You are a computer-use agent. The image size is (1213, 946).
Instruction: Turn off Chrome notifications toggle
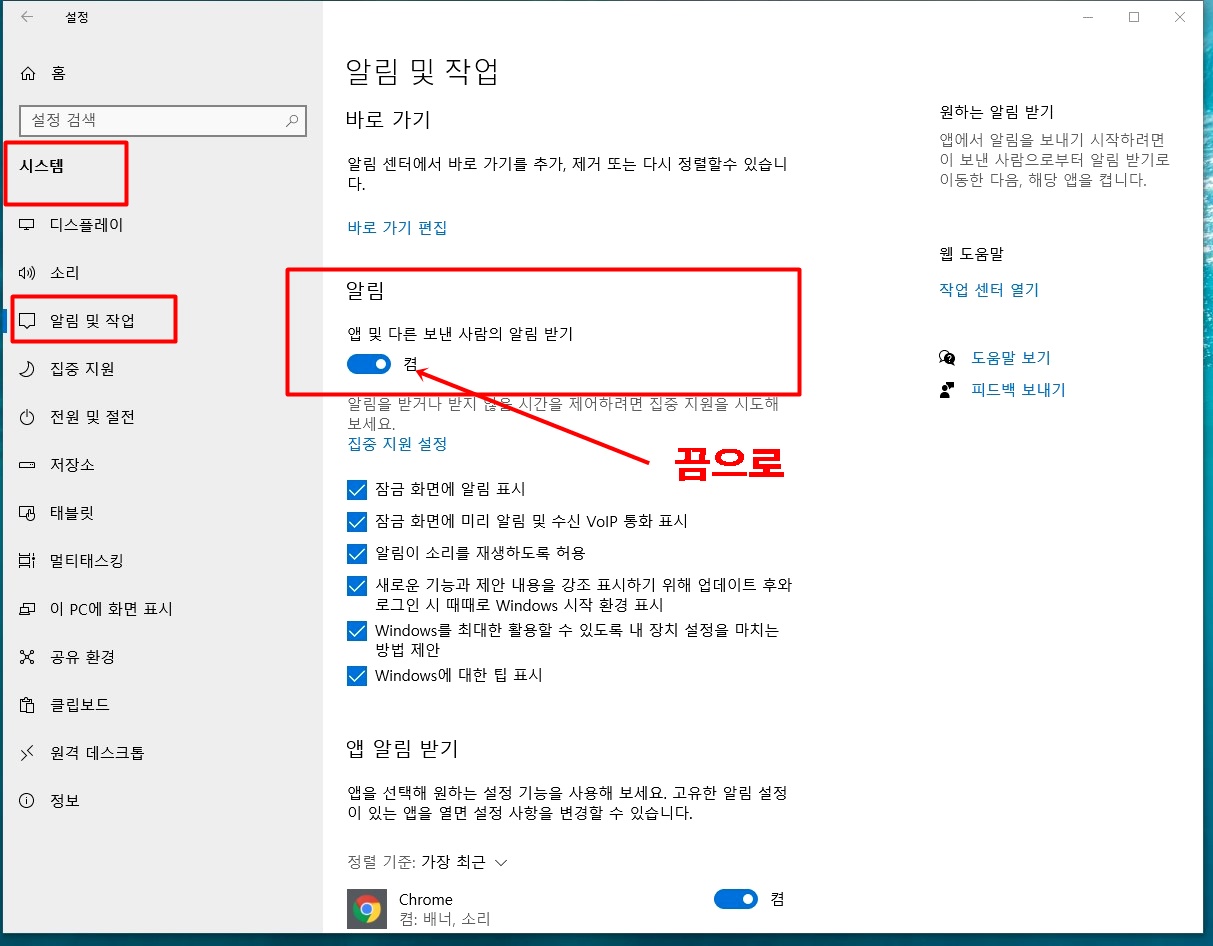point(736,900)
